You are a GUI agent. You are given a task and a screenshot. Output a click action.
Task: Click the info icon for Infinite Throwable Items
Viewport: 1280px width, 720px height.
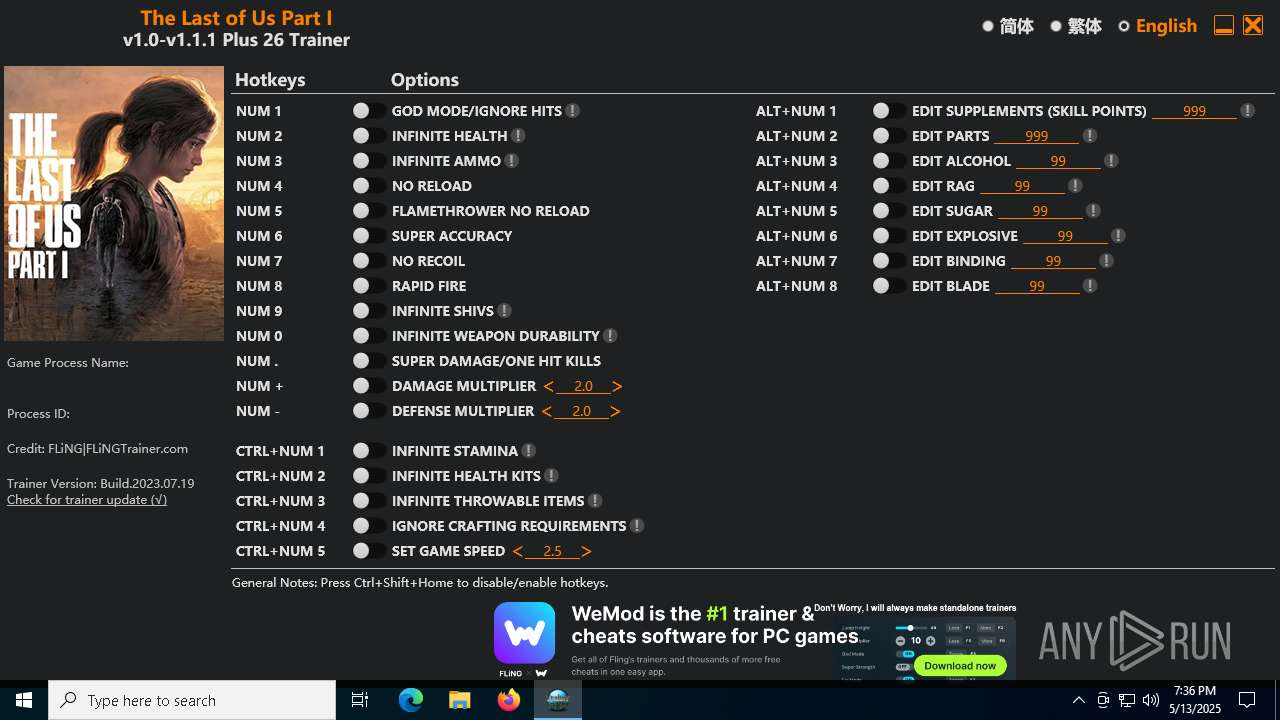point(594,501)
